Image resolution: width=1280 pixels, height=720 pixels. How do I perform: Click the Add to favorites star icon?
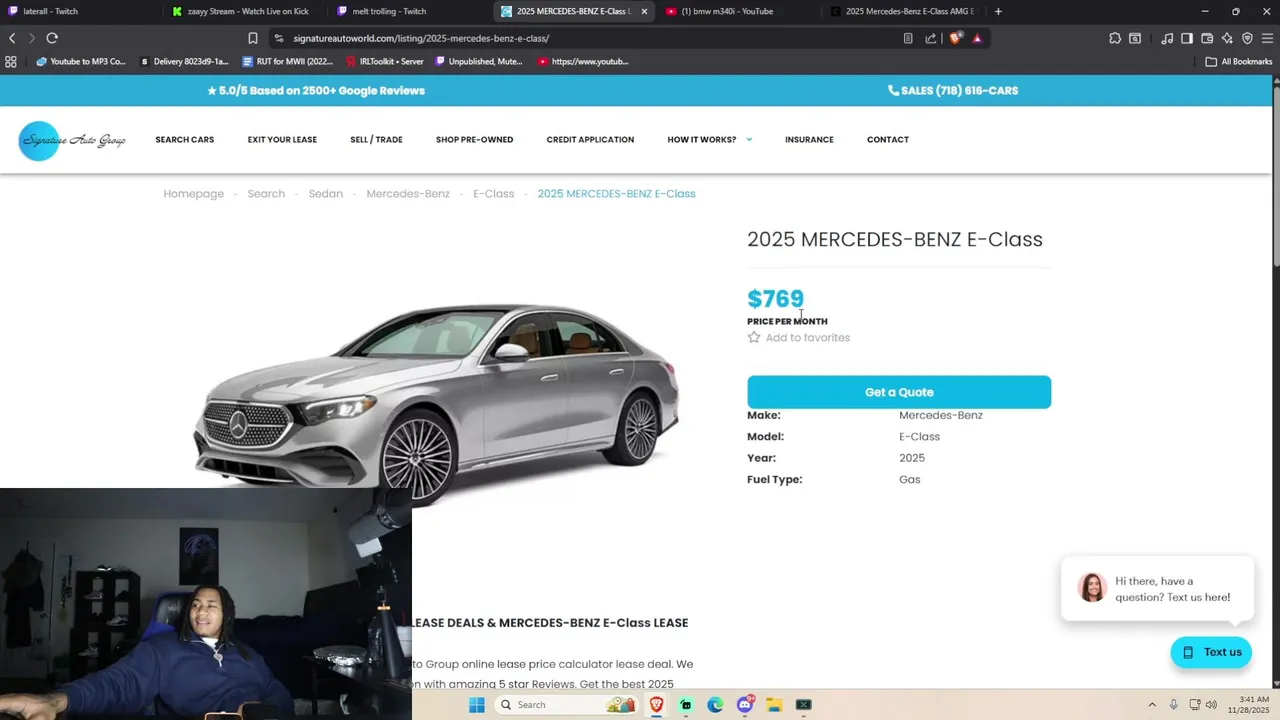(x=754, y=337)
